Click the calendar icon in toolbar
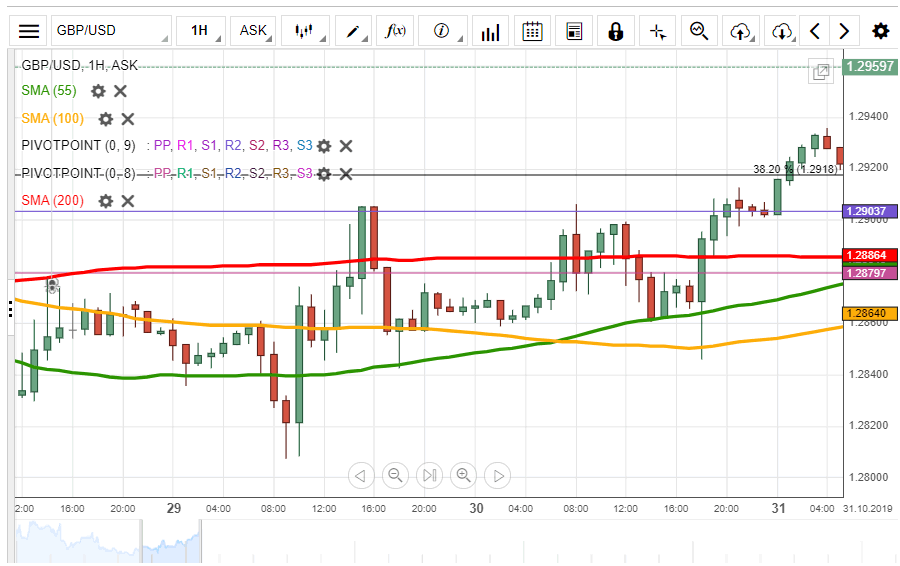The image size is (900, 566). point(533,31)
